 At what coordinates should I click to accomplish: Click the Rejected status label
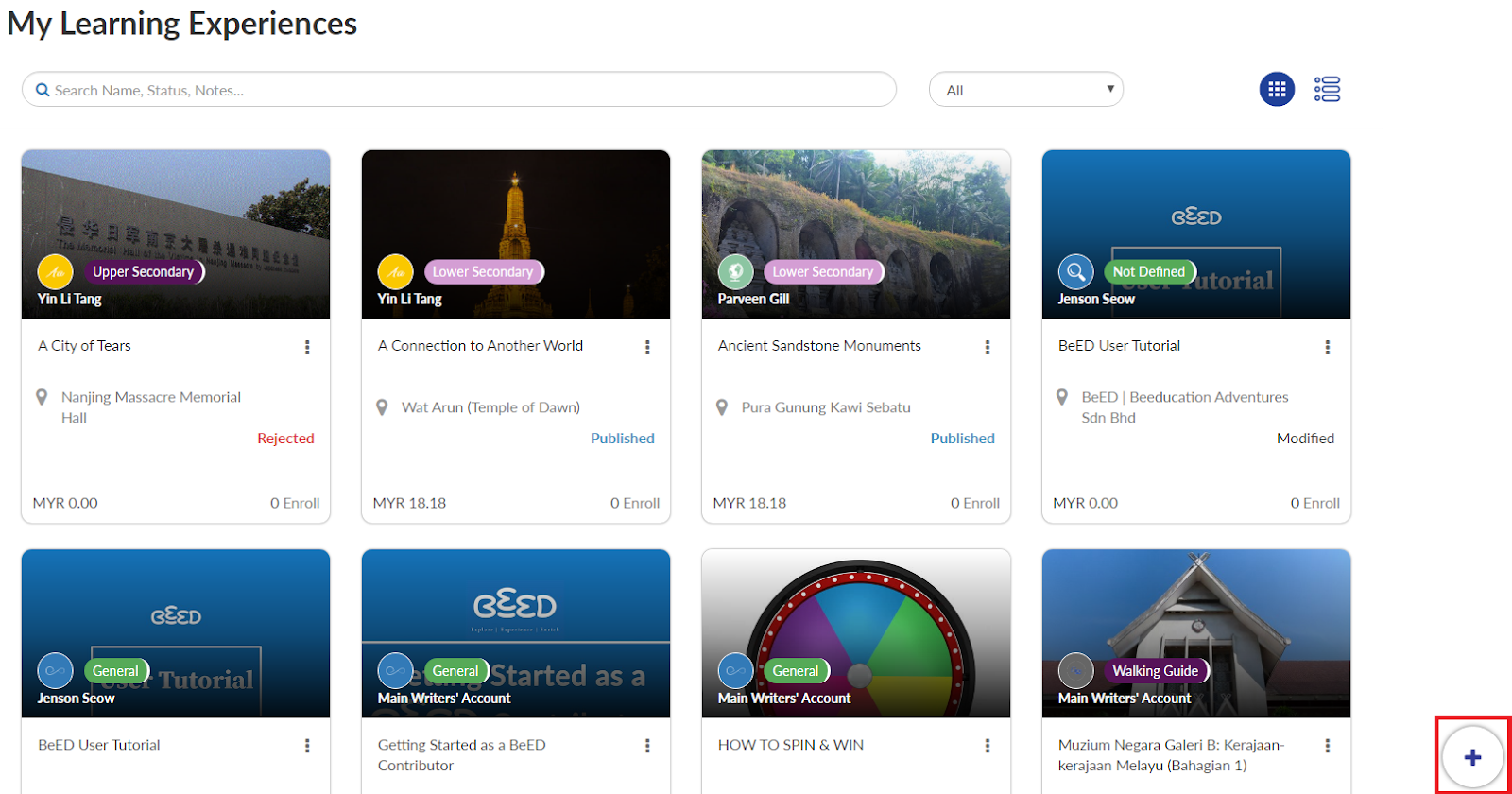pos(285,439)
